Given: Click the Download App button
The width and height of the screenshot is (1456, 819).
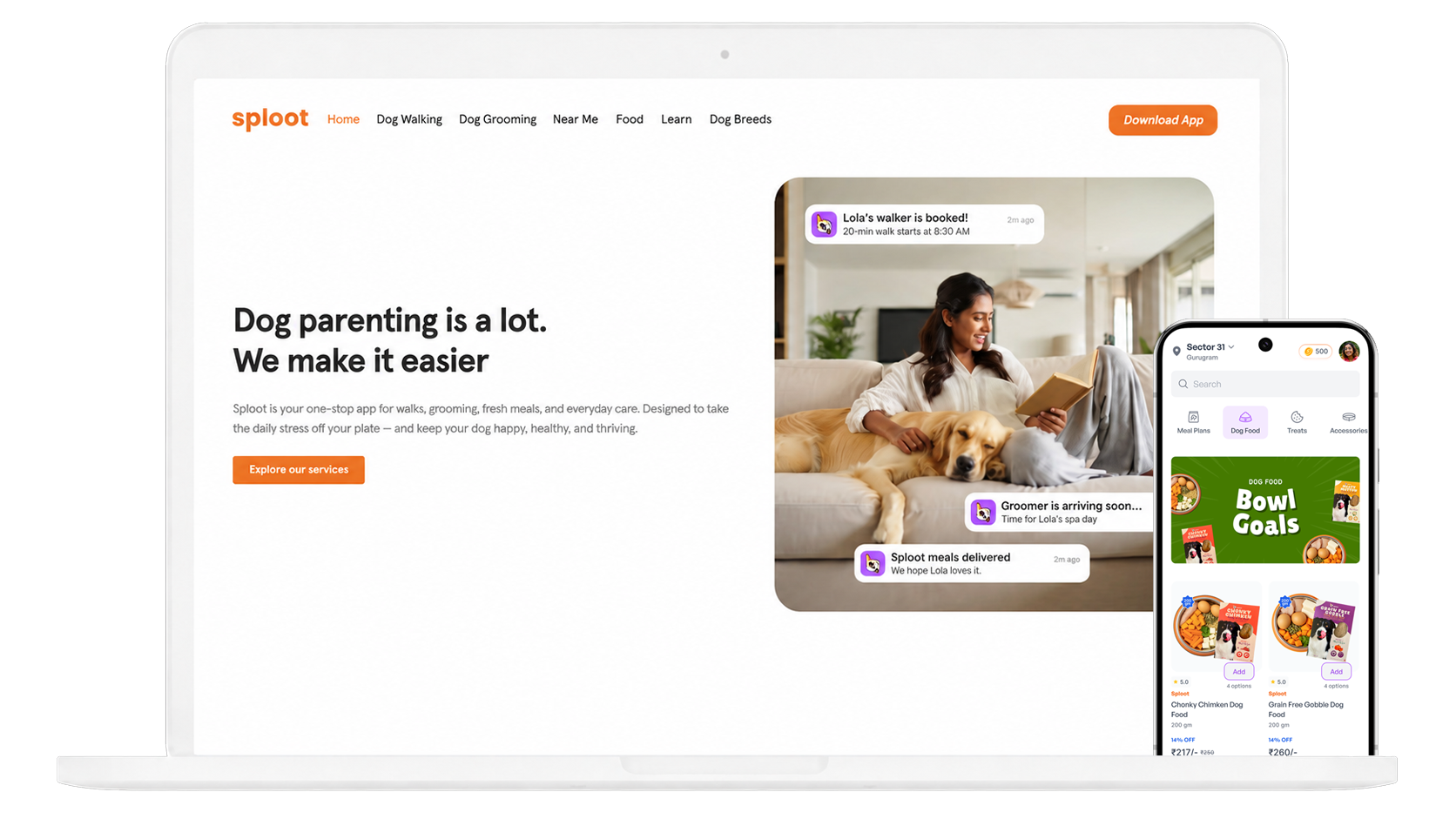Looking at the screenshot, I should click(1163, 120).
